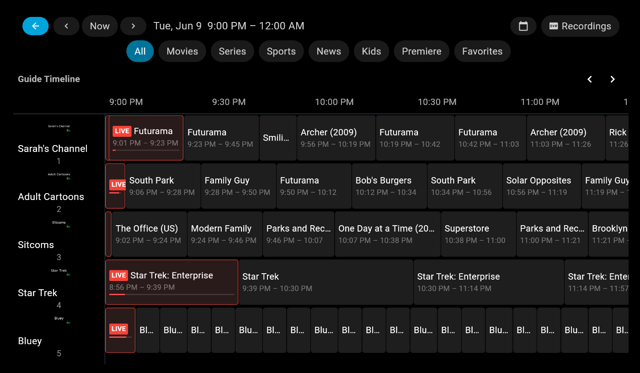Open the Smili... program cell

(278, 138)
